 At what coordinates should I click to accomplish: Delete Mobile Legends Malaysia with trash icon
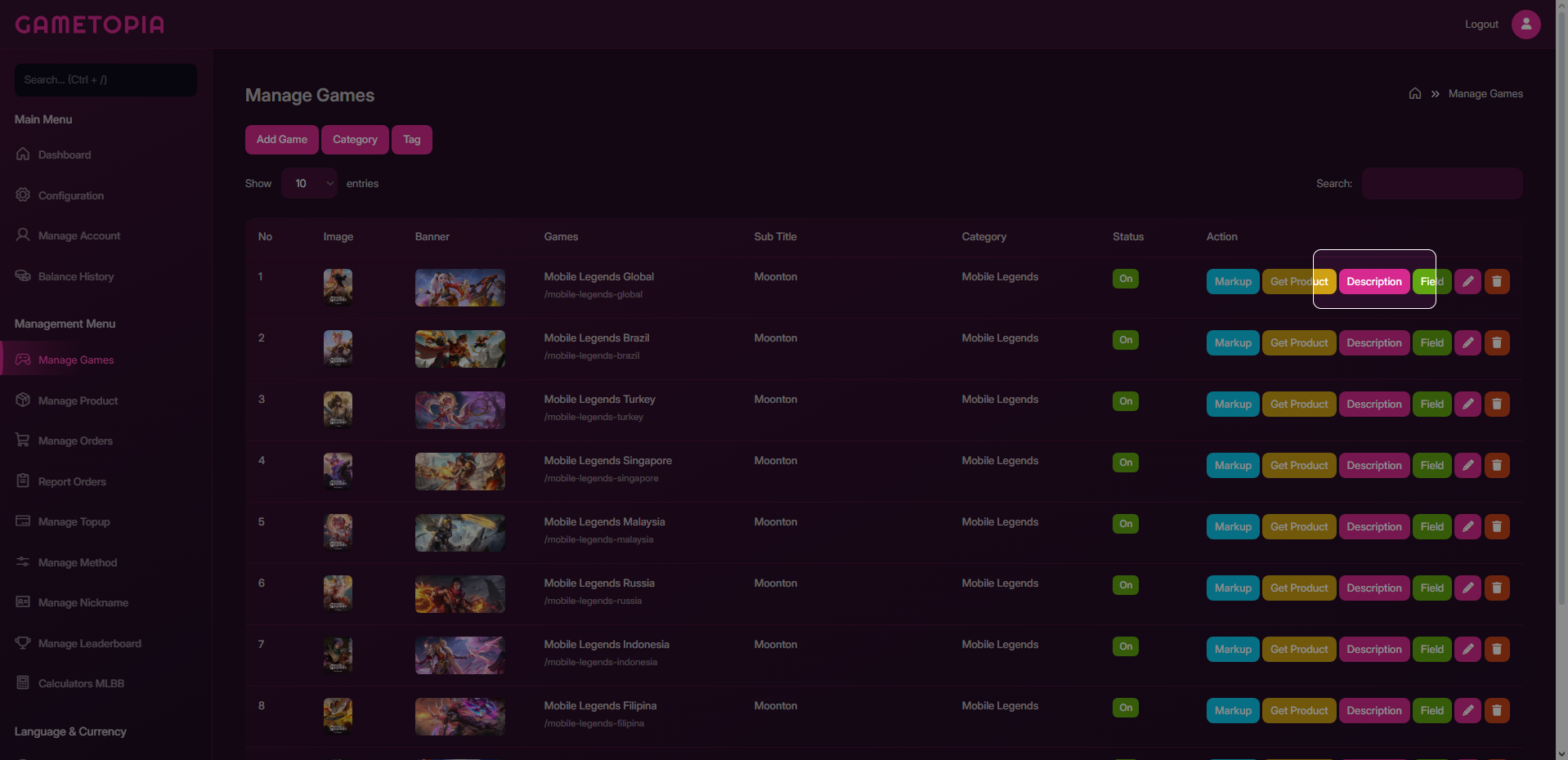(x=1497, y=526)
